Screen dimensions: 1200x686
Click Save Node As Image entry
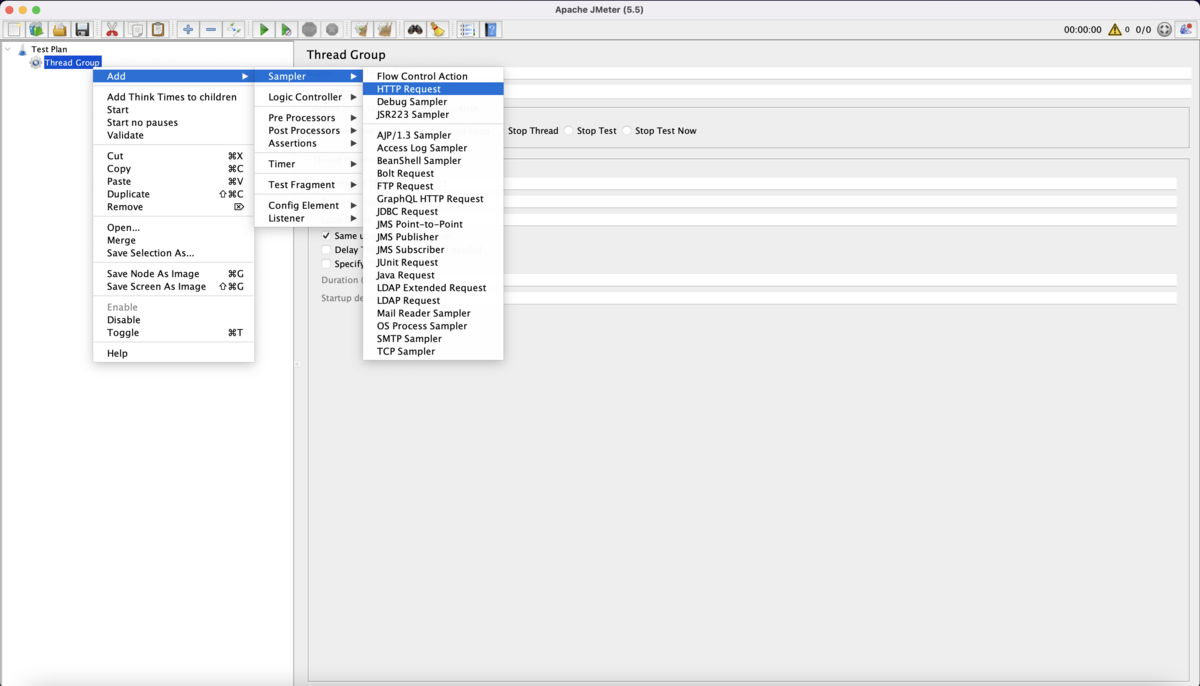point(174,274)
